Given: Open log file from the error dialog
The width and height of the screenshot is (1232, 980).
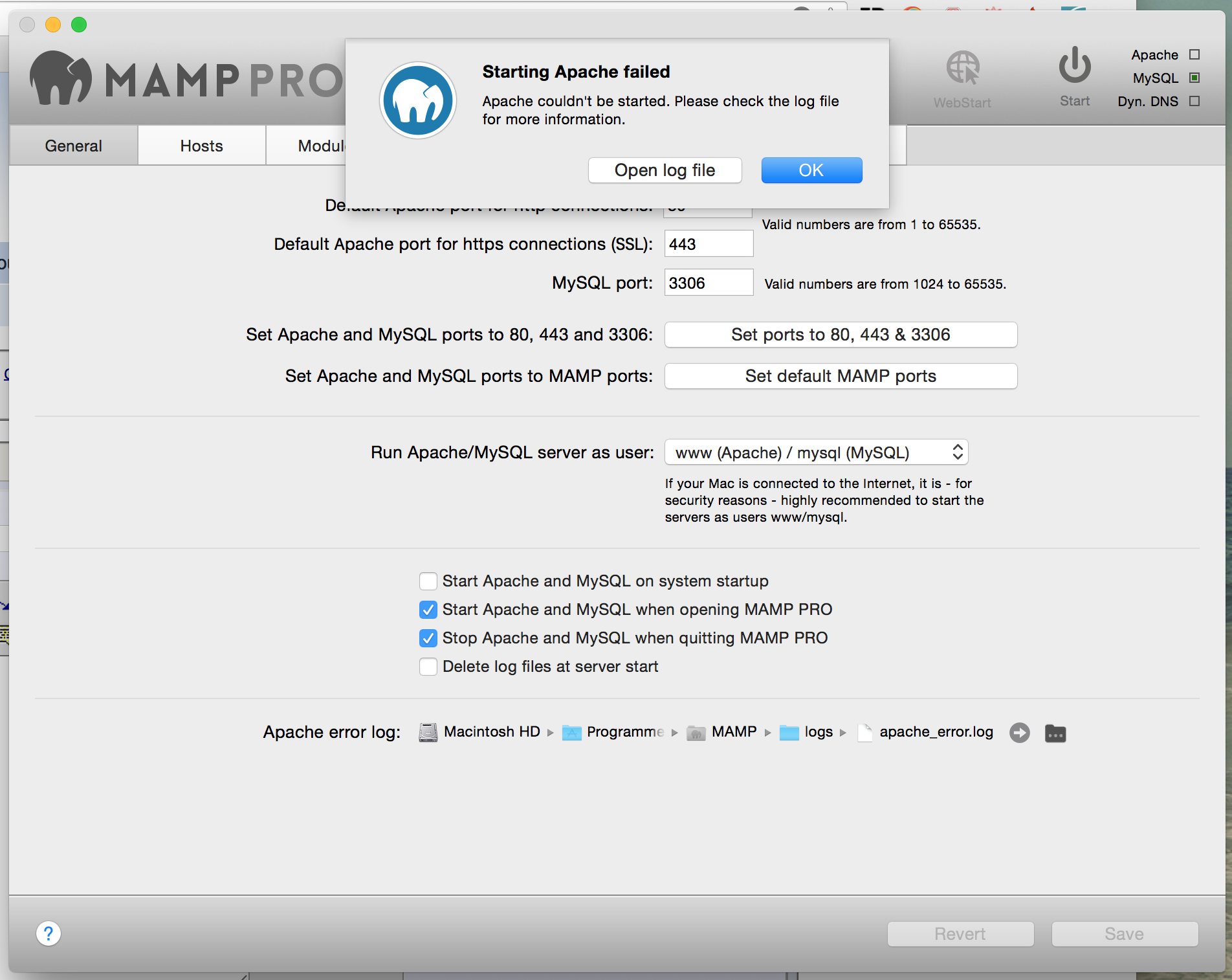Looking at the screenshot, I should coord(665,170).
